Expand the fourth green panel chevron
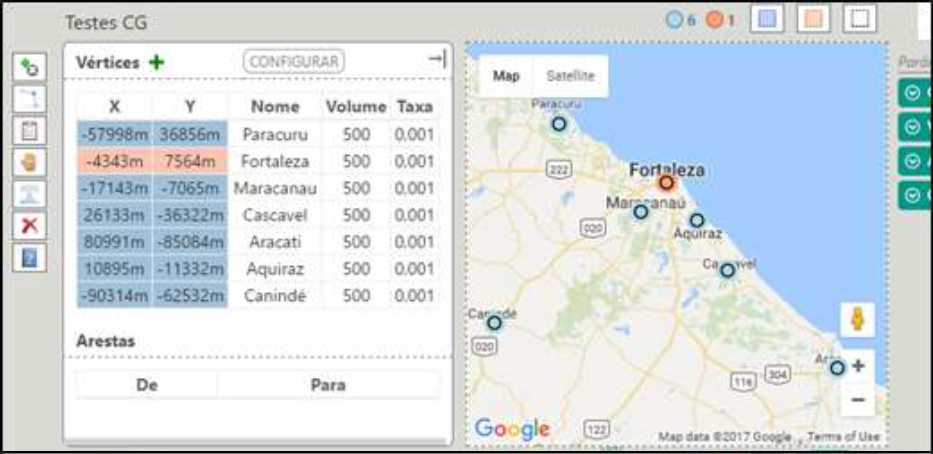The image size is (933, 454). (911, 195)
